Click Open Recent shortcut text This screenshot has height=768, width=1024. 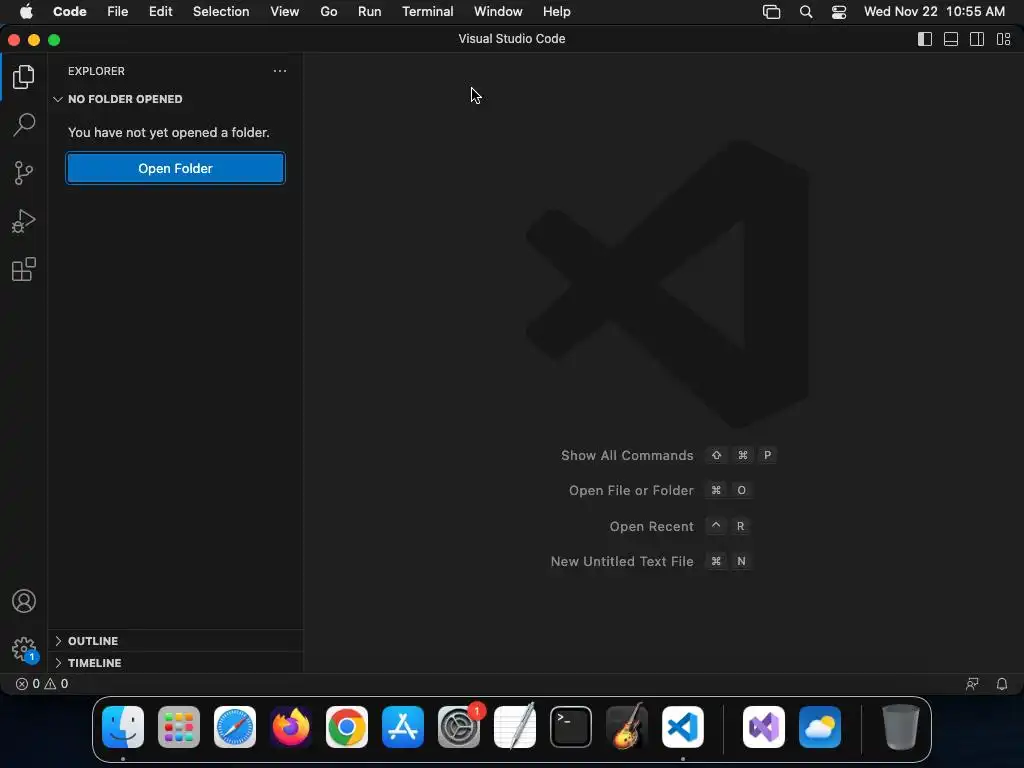click(x=651, y=526)
